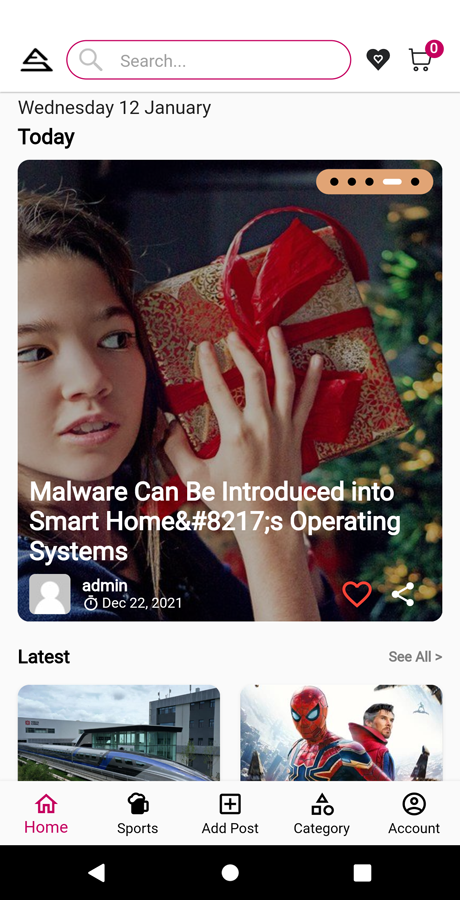
Task: Expand Latest with See All >
Action: point(415,657)
